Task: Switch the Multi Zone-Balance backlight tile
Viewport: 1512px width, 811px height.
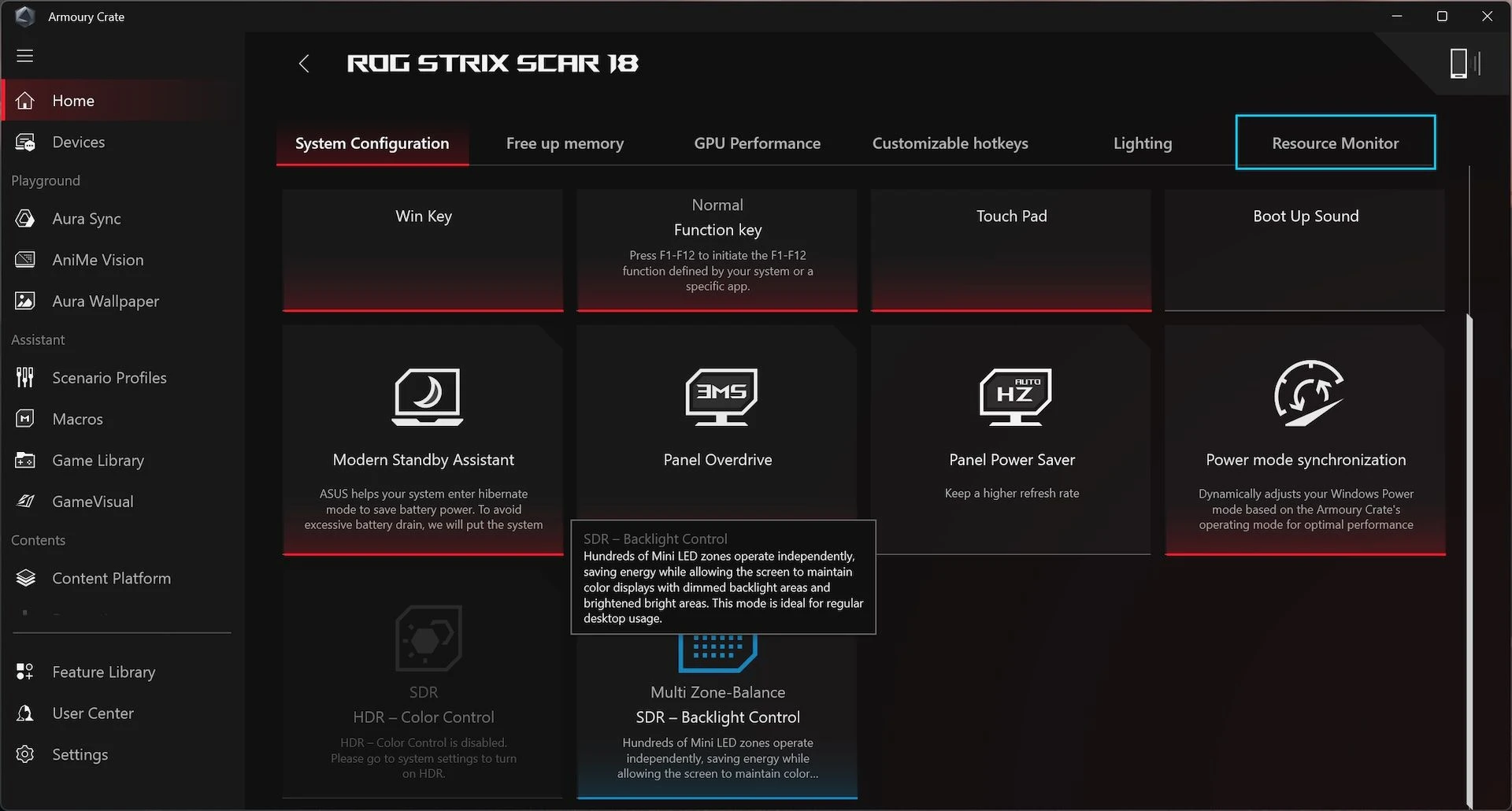Action: (717, 718)
